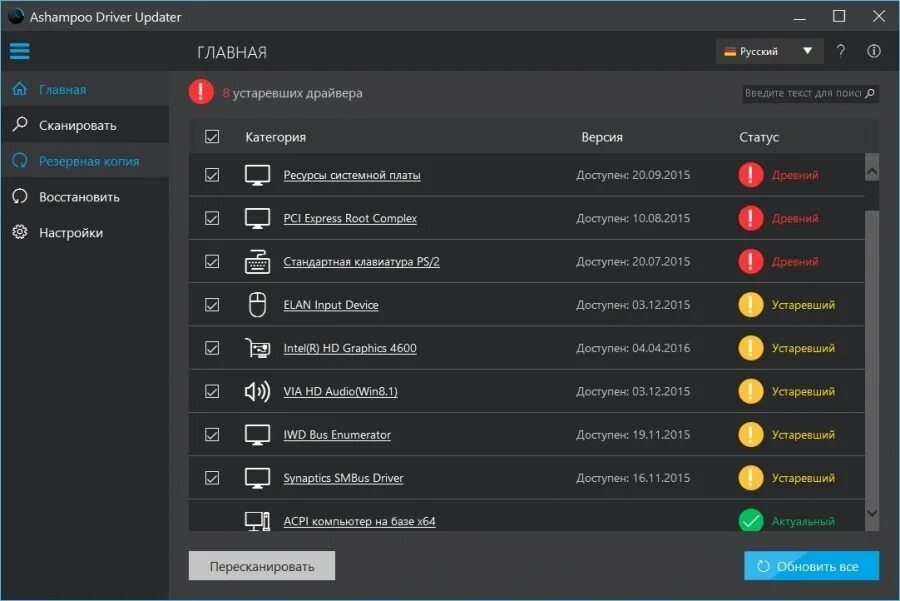Image resolution: width=900 pixels, height=601 pixels.
Task: Click the info icon in header
Action: tap(874, 51)
